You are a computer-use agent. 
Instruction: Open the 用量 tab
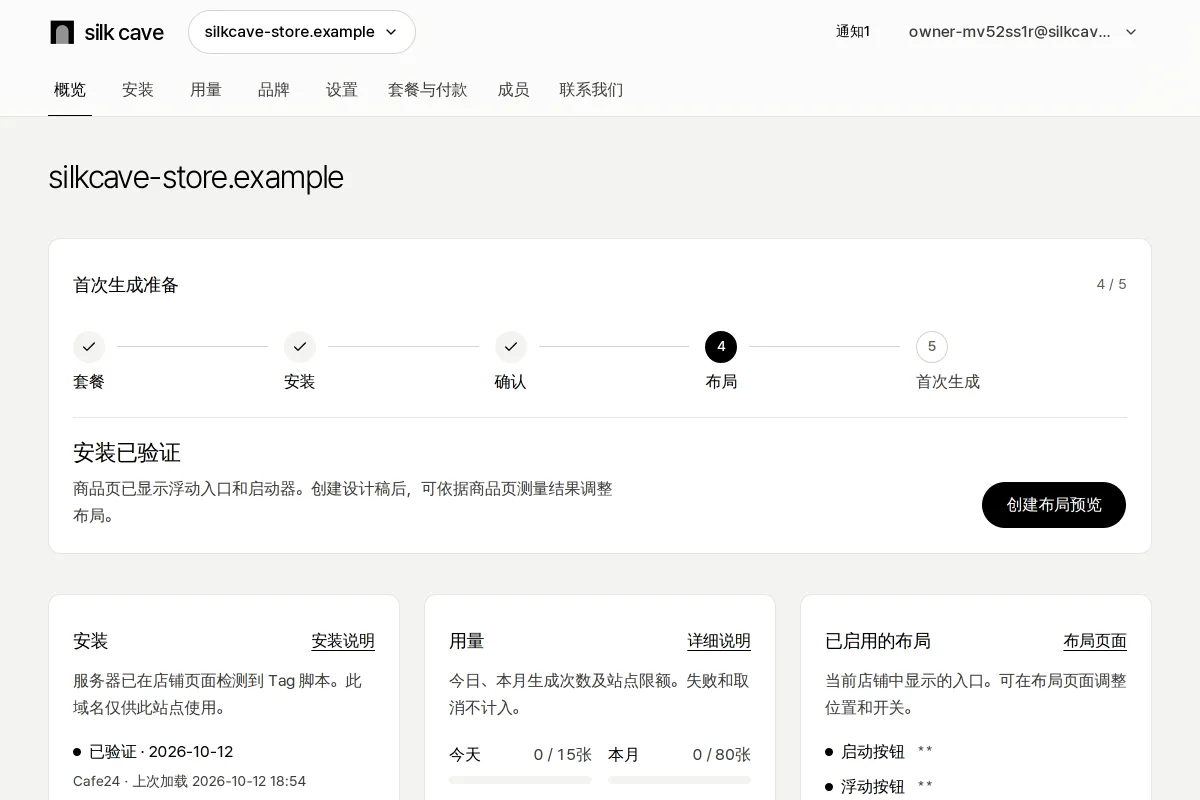coord(206,90)
